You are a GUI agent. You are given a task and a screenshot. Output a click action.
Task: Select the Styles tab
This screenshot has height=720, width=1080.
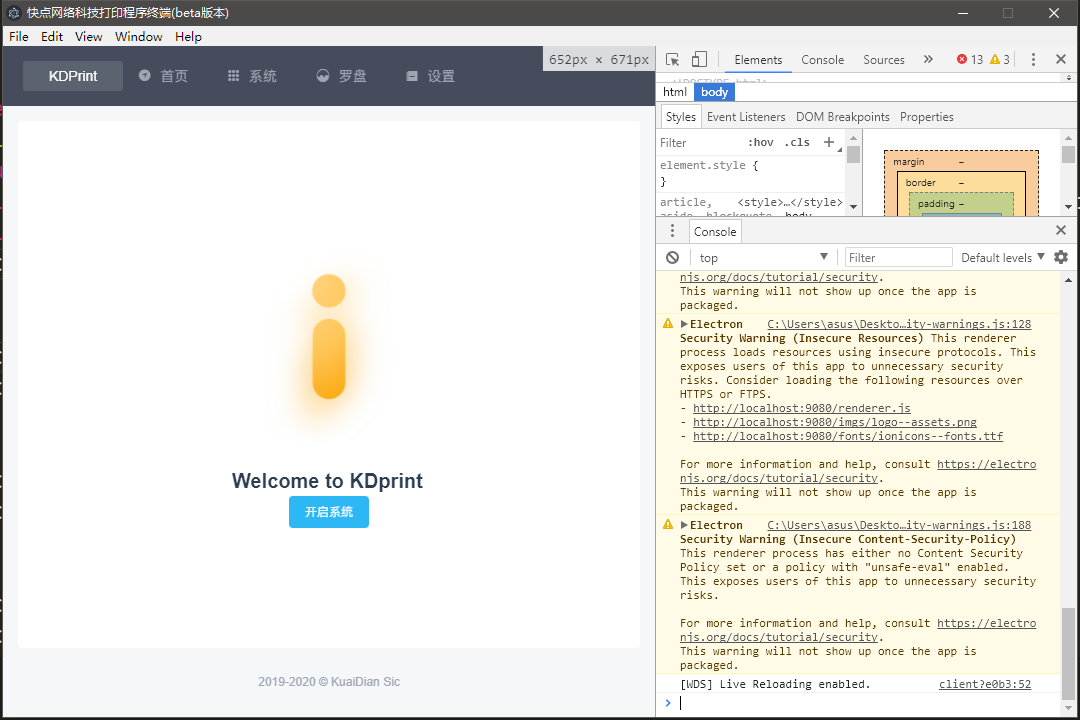[681, 116]
